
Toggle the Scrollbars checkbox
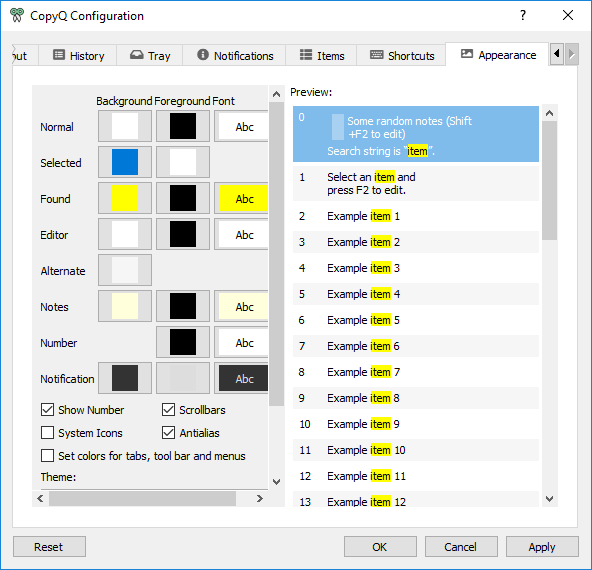[x=168, y=410]
